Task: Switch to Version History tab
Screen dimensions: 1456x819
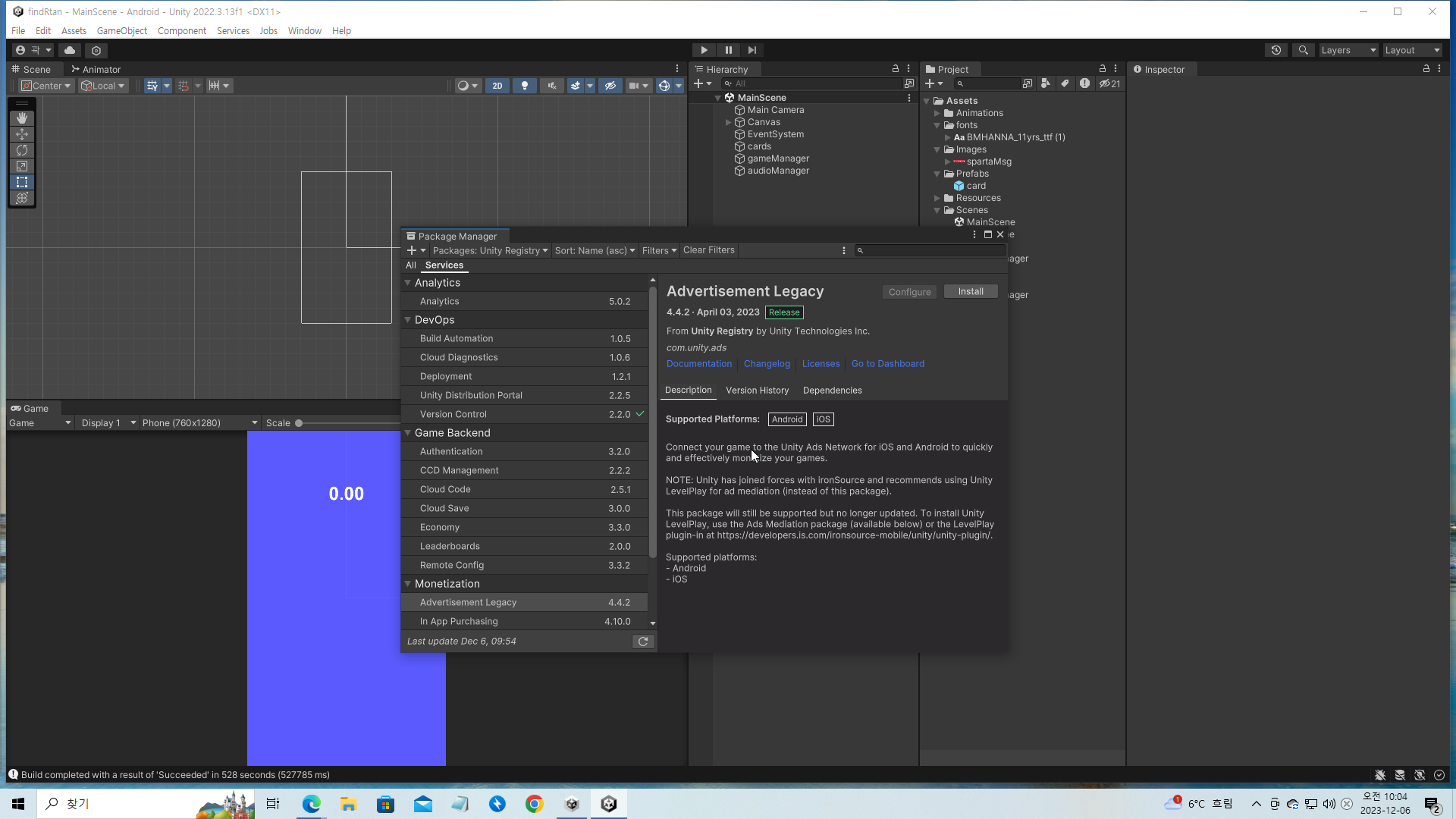Action: click(758, 391)
